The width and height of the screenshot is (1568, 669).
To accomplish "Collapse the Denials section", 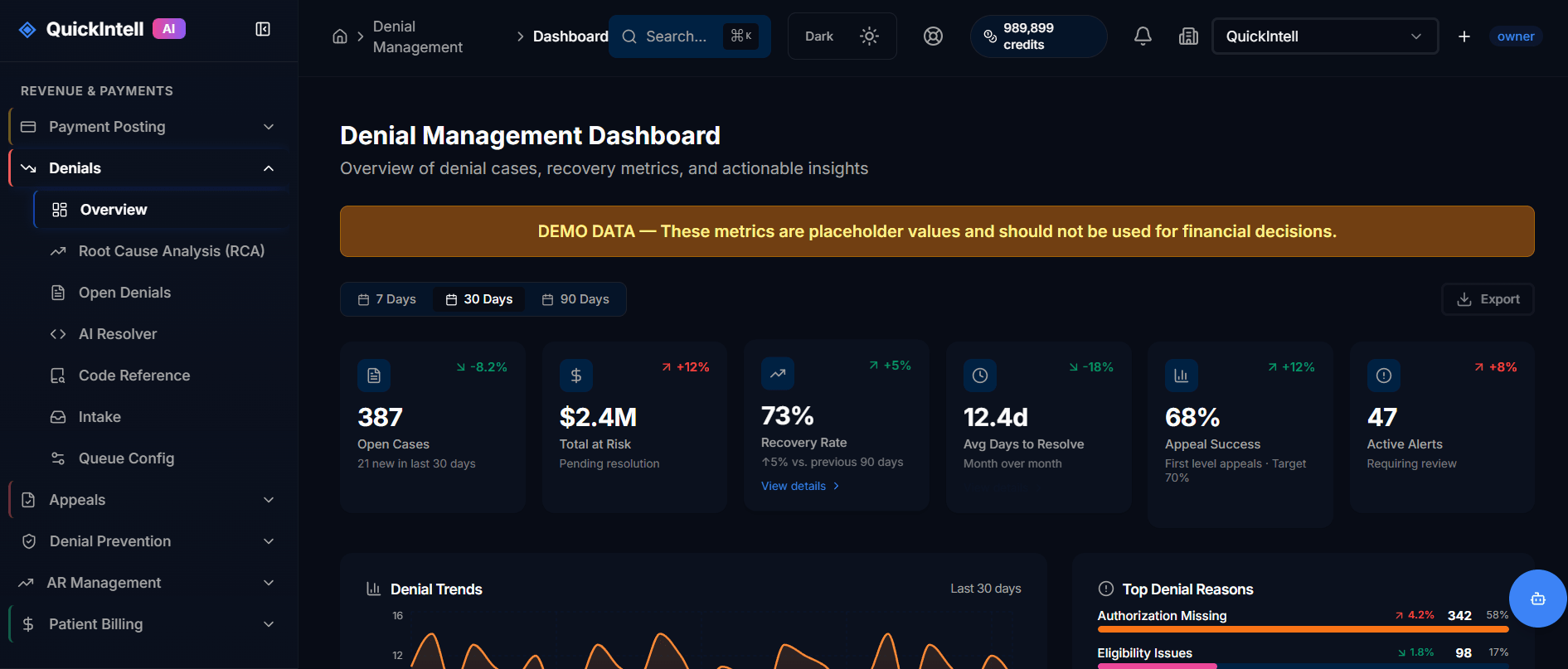I will pos(149,168).
